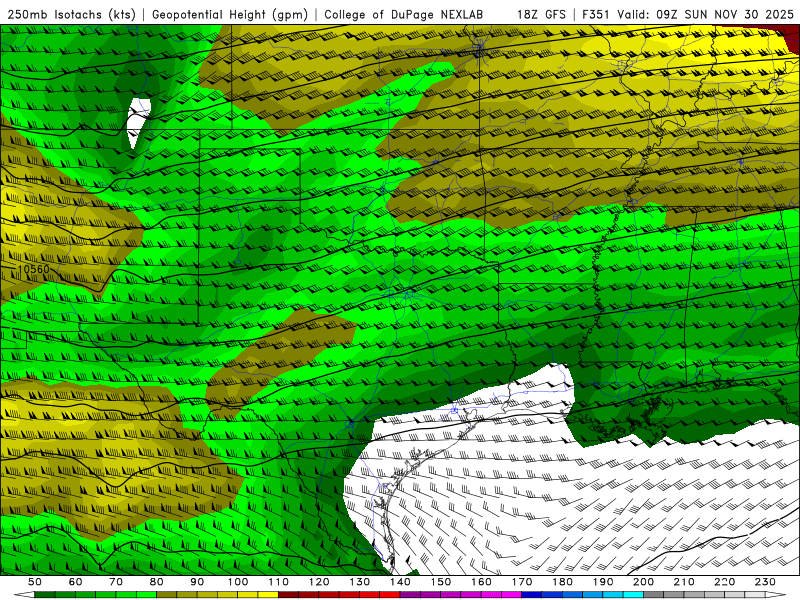Click the "110" label on the color scale

pyautogui.click(x=279, y=582)
